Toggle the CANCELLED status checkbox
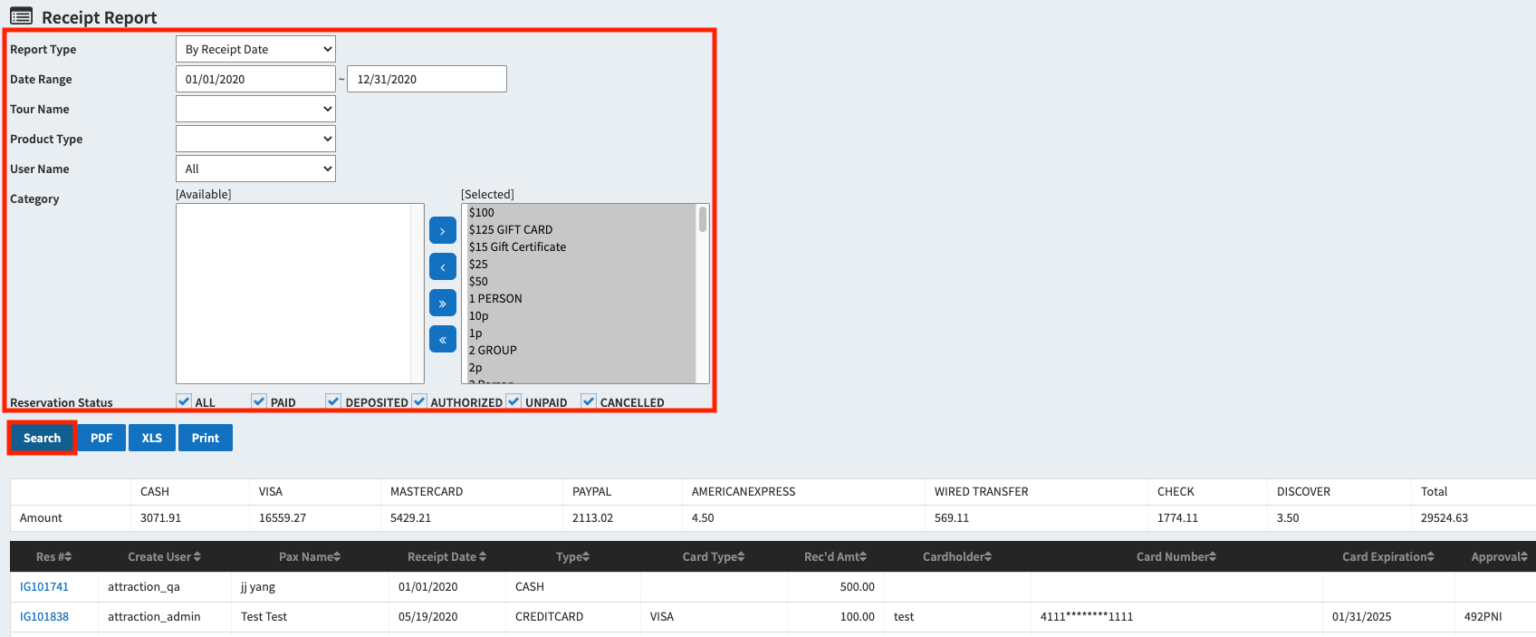 (x=589, y=401)
